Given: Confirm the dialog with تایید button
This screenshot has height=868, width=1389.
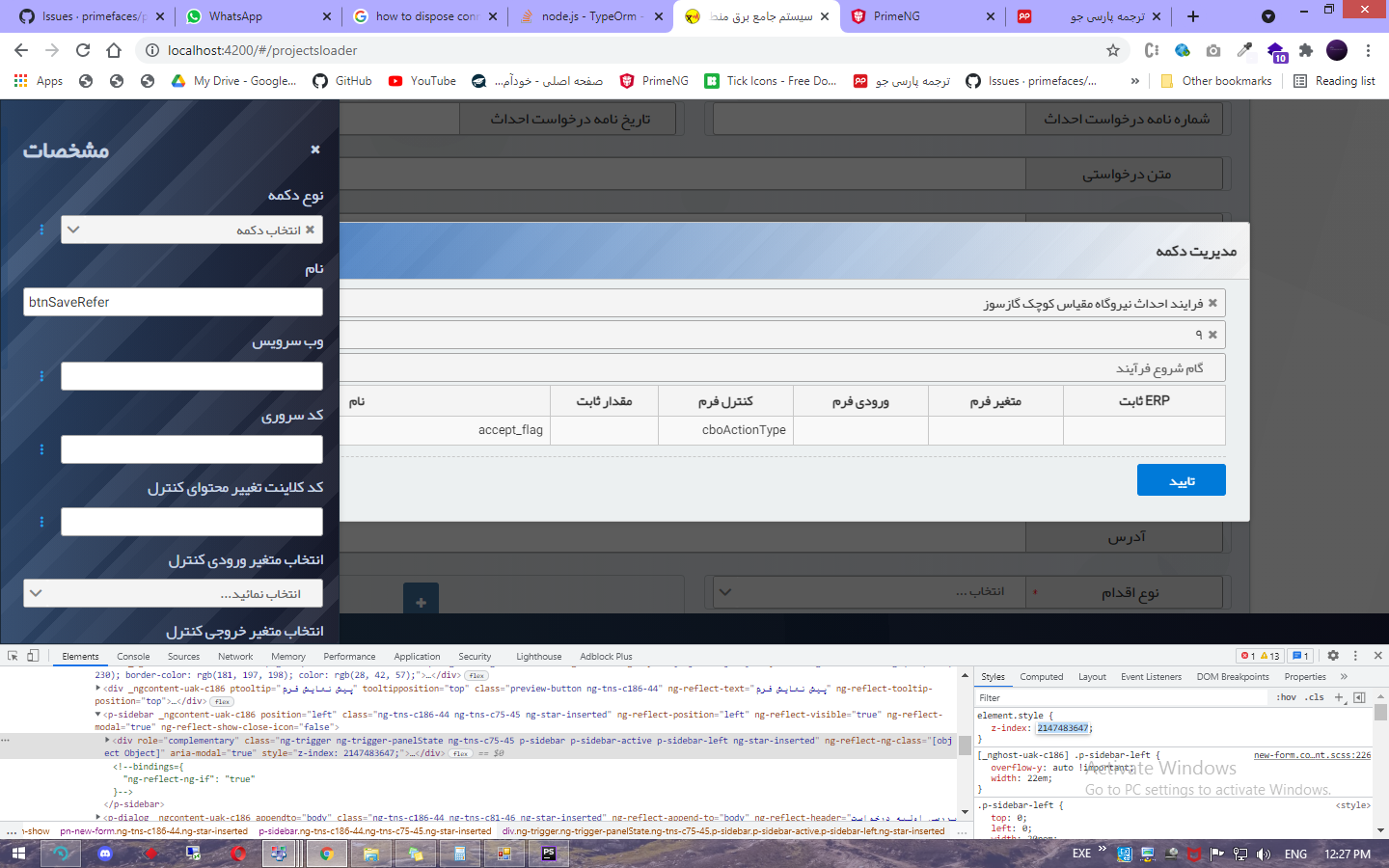Looking at the screenshot, I should [x=1182, y=480].
